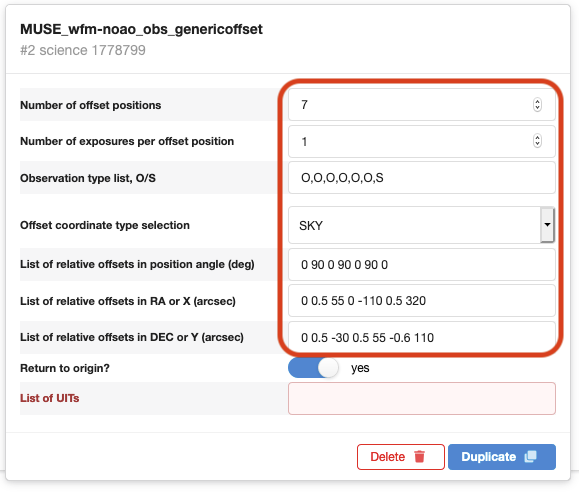Click the trash icon on Delete button

tap(419, 457)
